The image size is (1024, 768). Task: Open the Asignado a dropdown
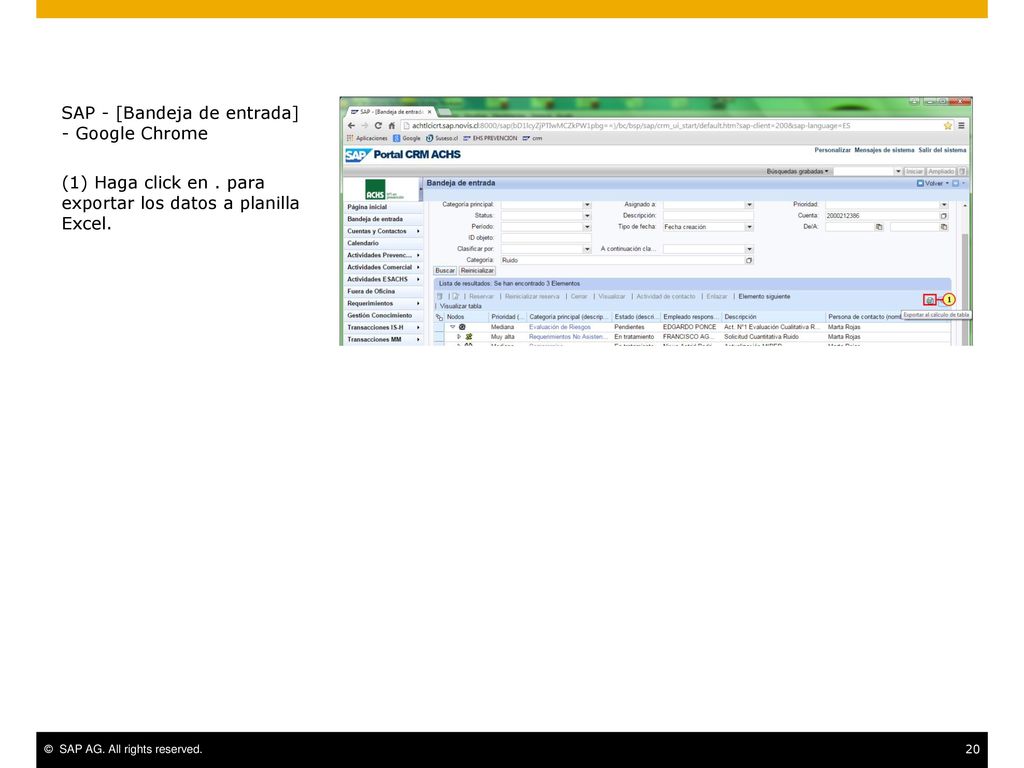point(749,205)
